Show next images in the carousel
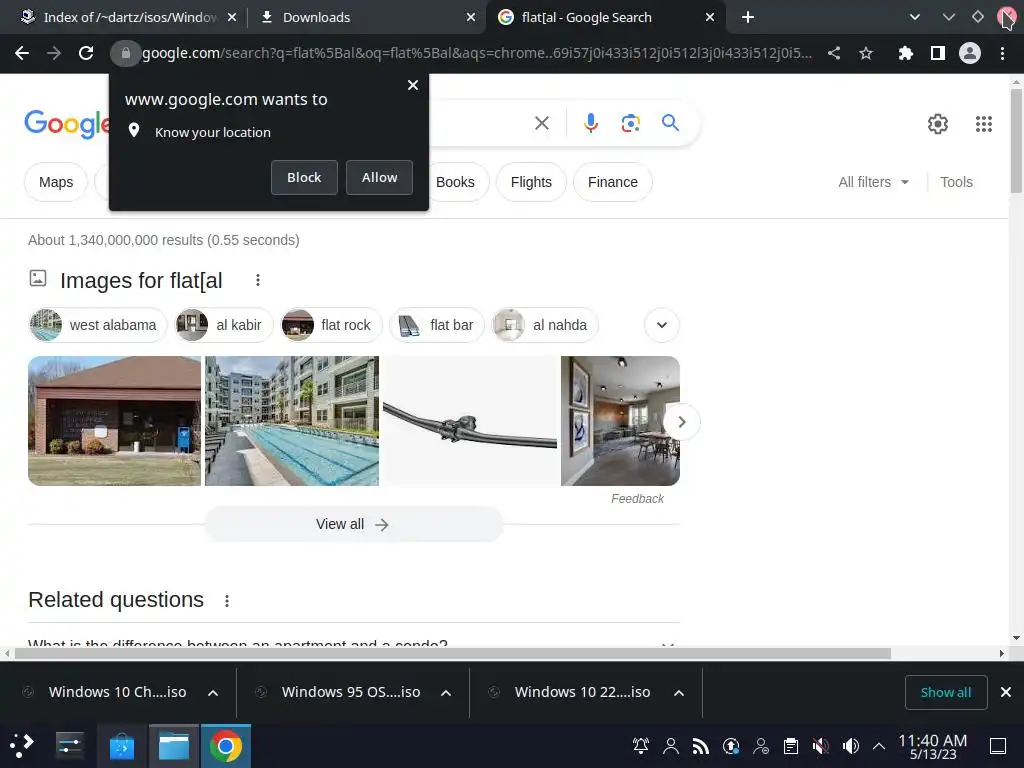 tap(682, 422)
